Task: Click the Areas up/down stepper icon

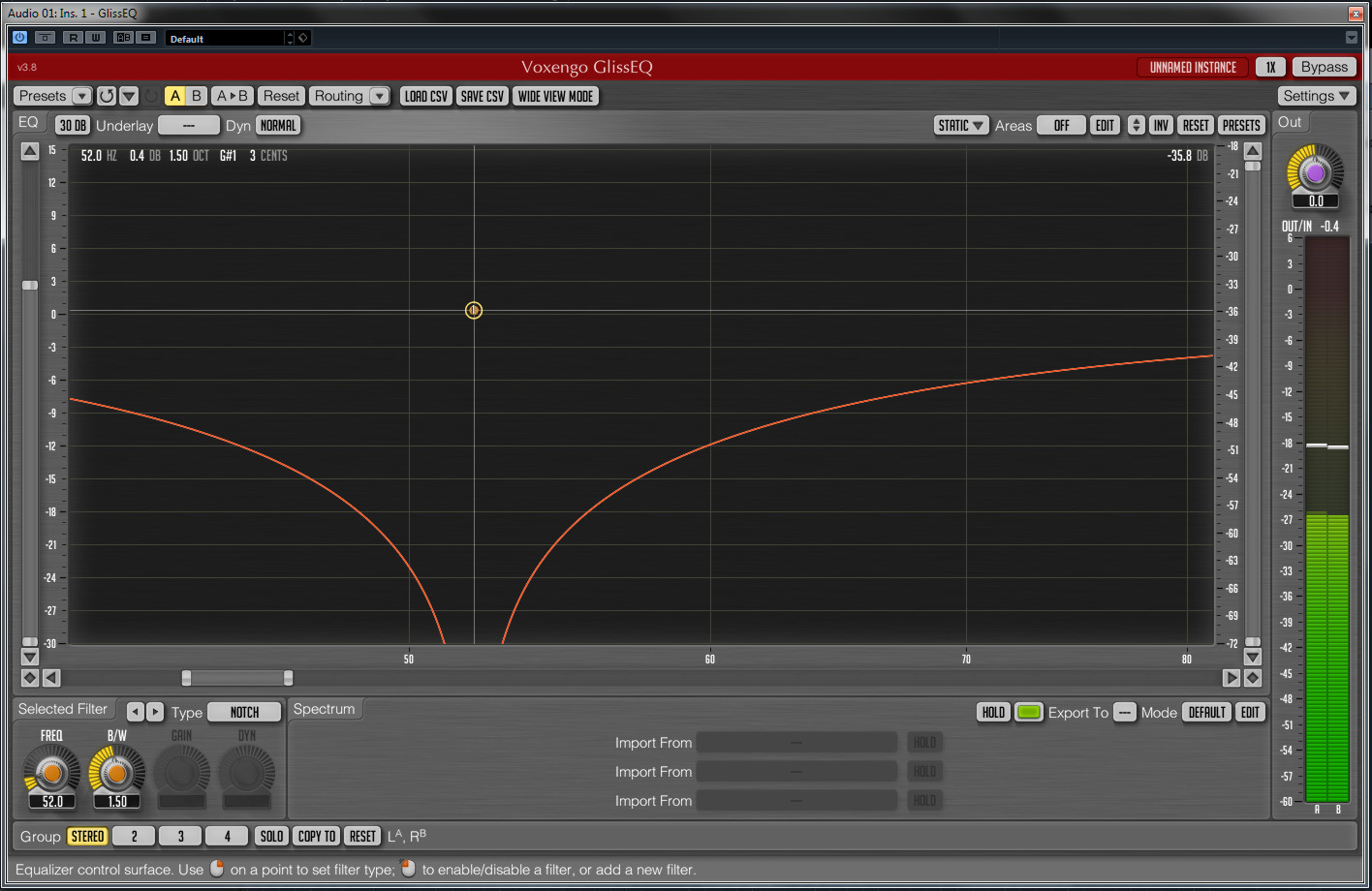Action: pos(1137,125)
